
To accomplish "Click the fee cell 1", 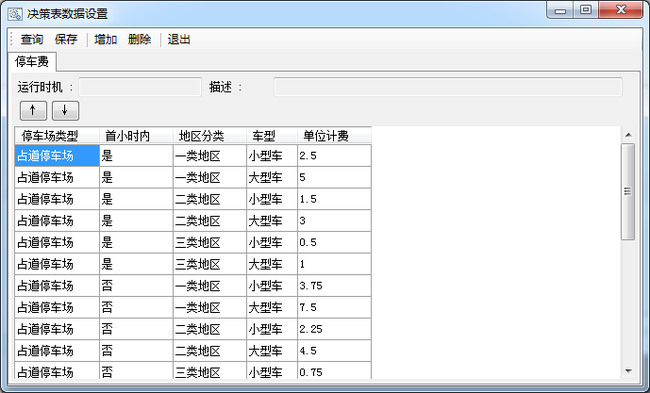I will coord(334,264).
